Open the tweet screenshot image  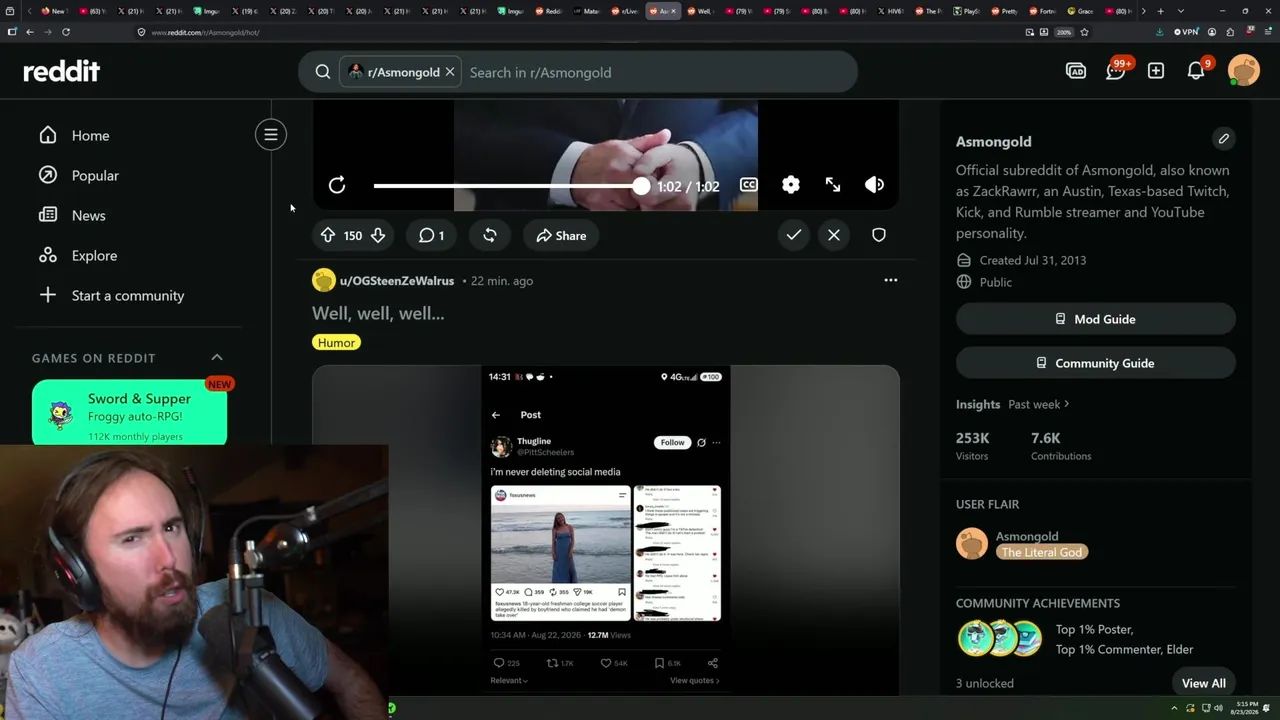click(606, 530)
